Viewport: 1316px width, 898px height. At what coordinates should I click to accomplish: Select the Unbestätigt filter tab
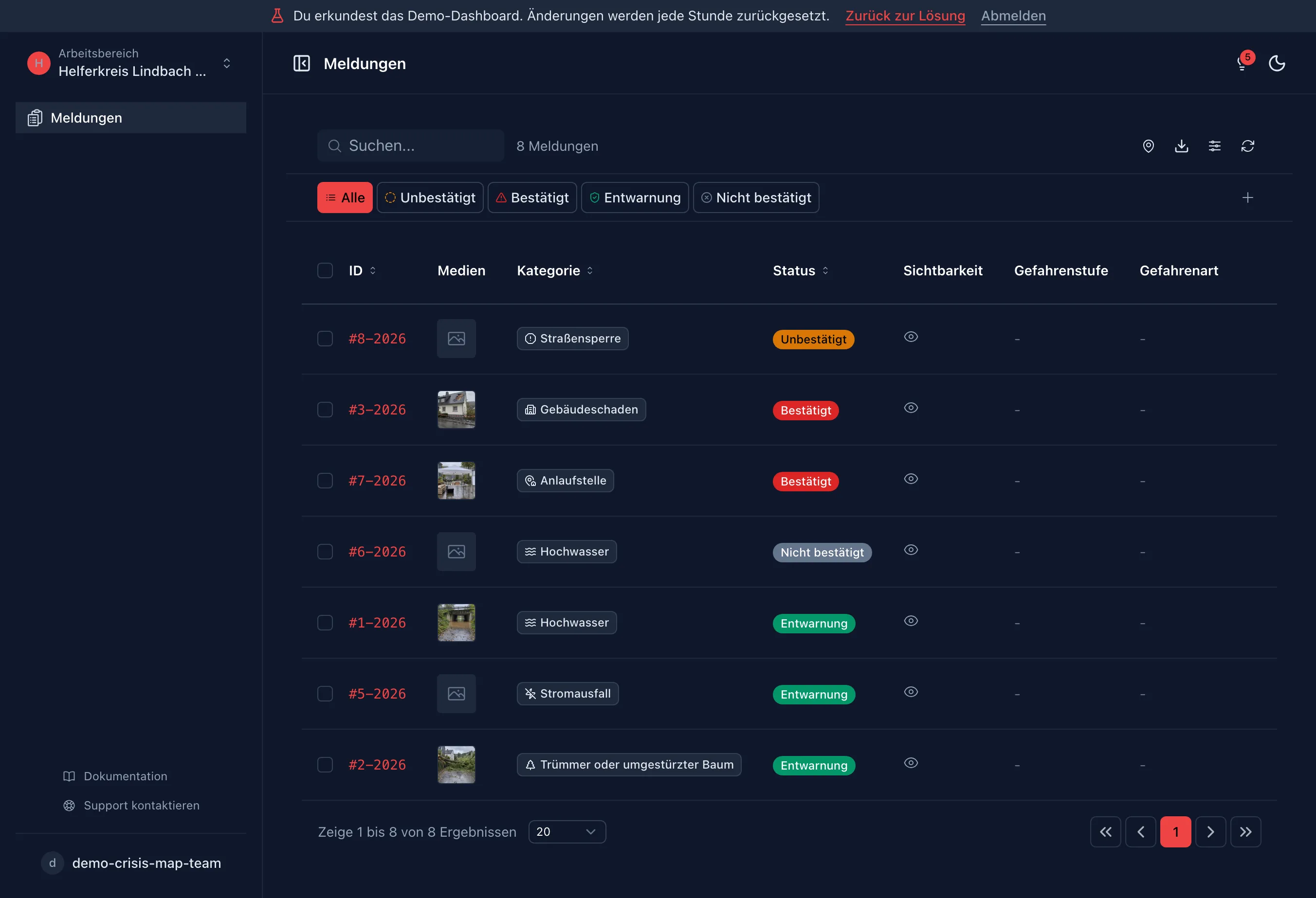coord(430,198)
